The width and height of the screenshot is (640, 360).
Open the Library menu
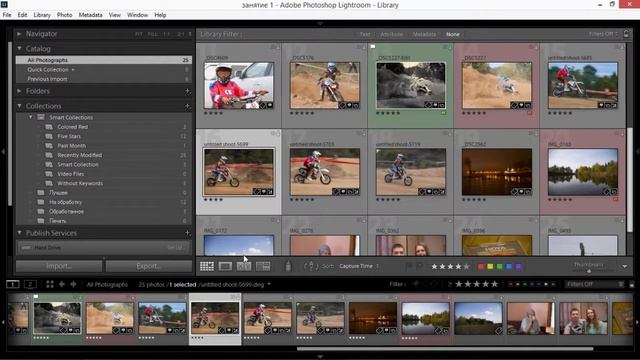point(42,15)
